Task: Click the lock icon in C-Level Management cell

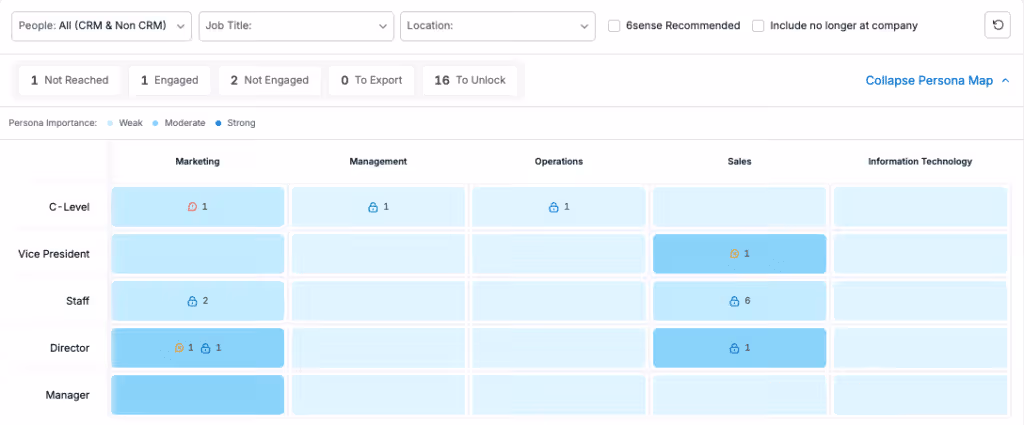Action: [x=373, y=207]
